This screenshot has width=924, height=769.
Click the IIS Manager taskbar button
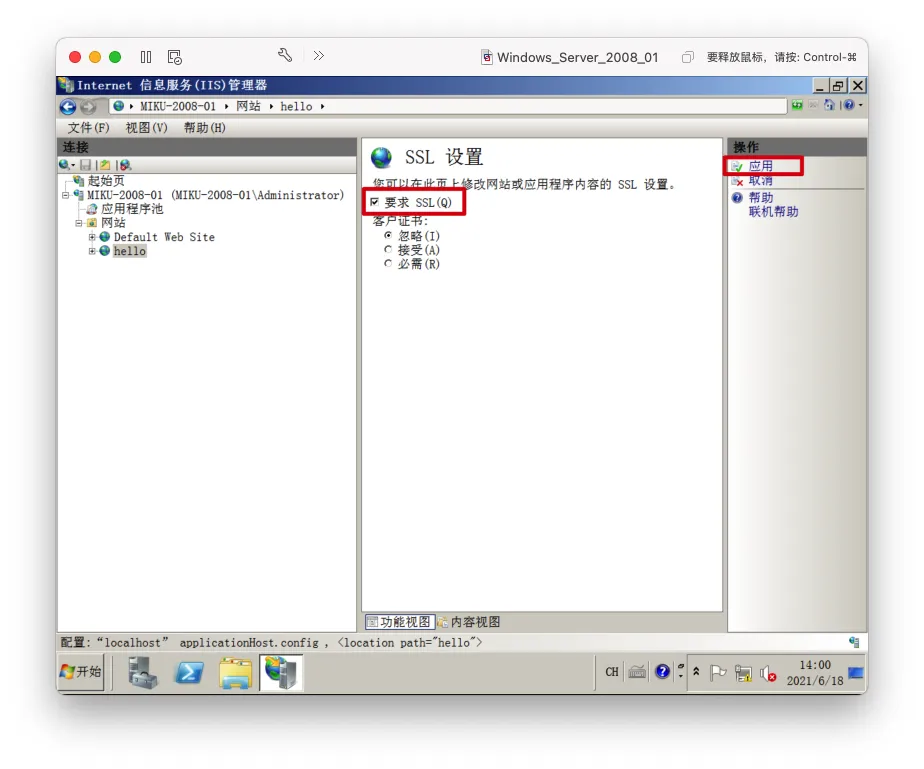click(x=281, y=672)
